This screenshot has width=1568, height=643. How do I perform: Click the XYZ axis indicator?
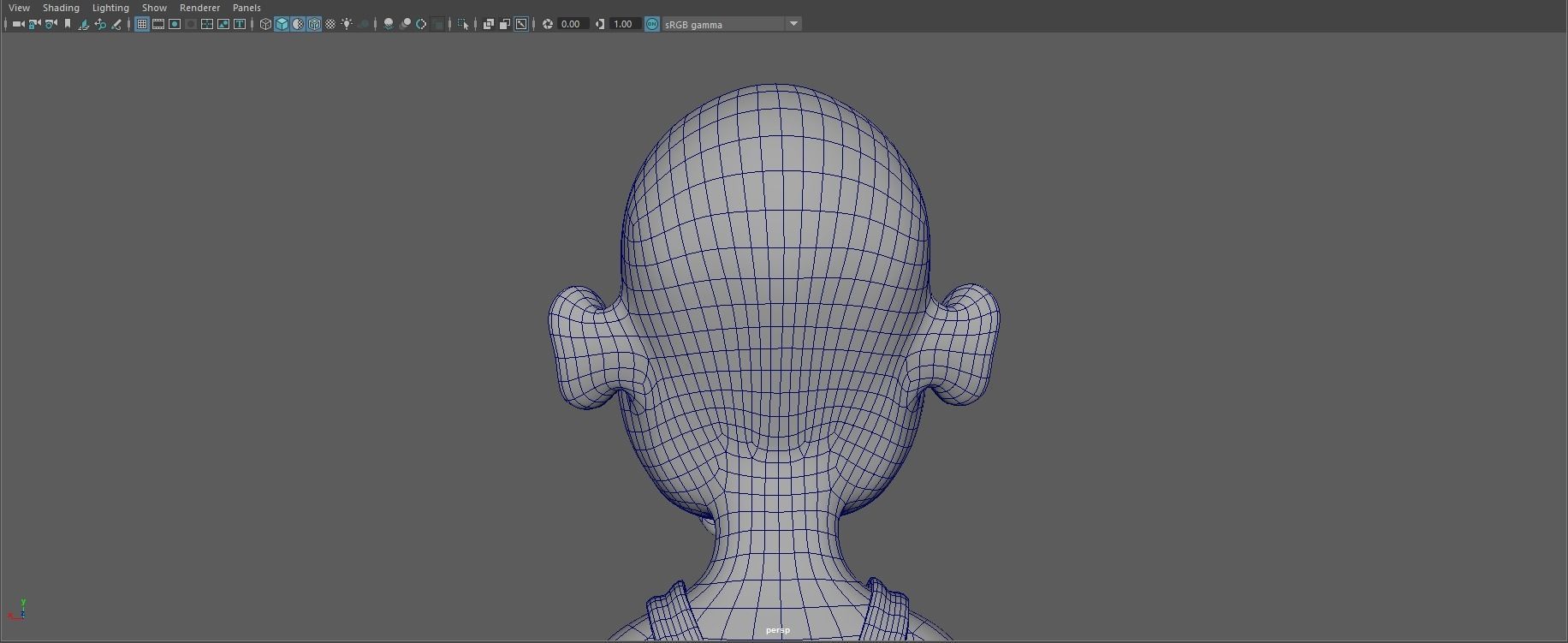[17, 609]
